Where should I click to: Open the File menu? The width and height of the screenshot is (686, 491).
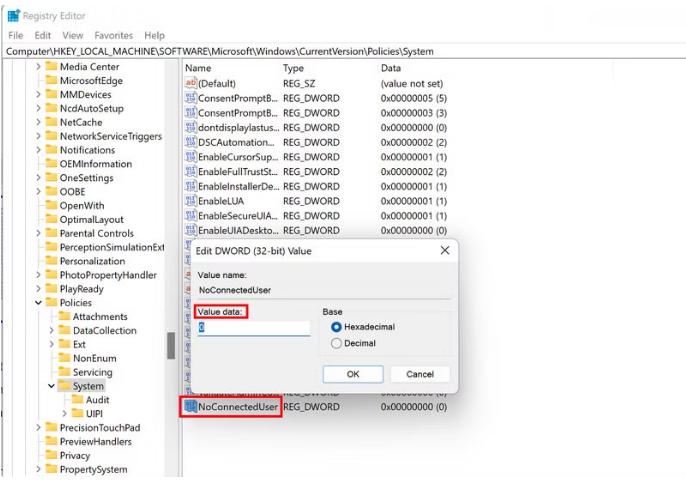tap(16, 35)
